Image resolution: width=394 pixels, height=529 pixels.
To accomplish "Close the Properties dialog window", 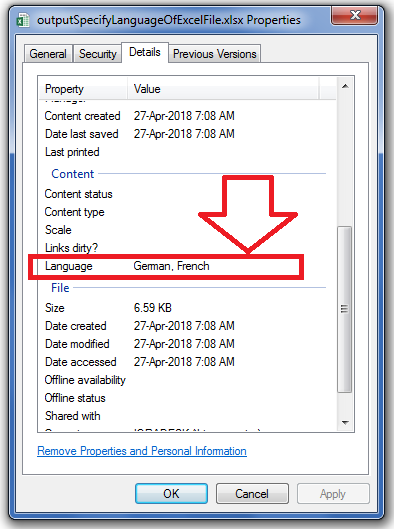I will 354,15.
